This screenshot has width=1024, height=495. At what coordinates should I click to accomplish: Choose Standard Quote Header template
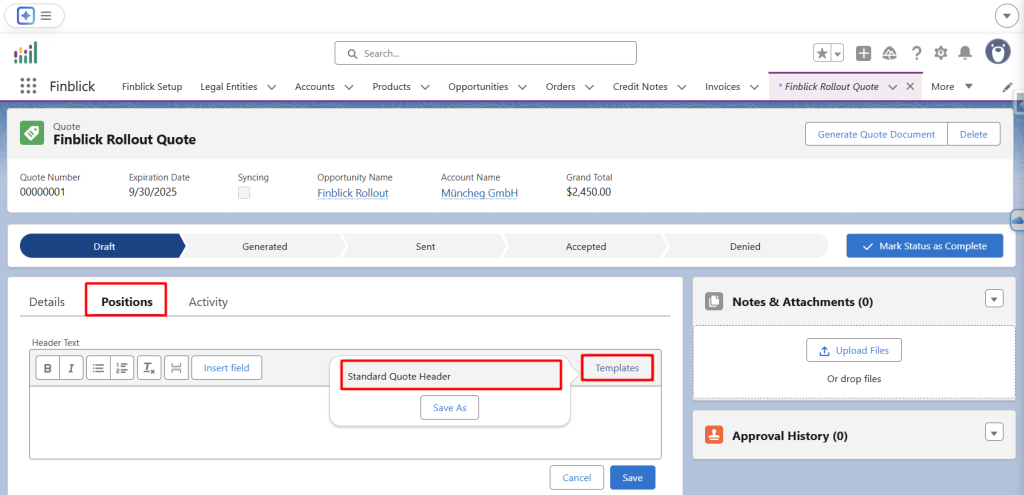click(449, 376)
